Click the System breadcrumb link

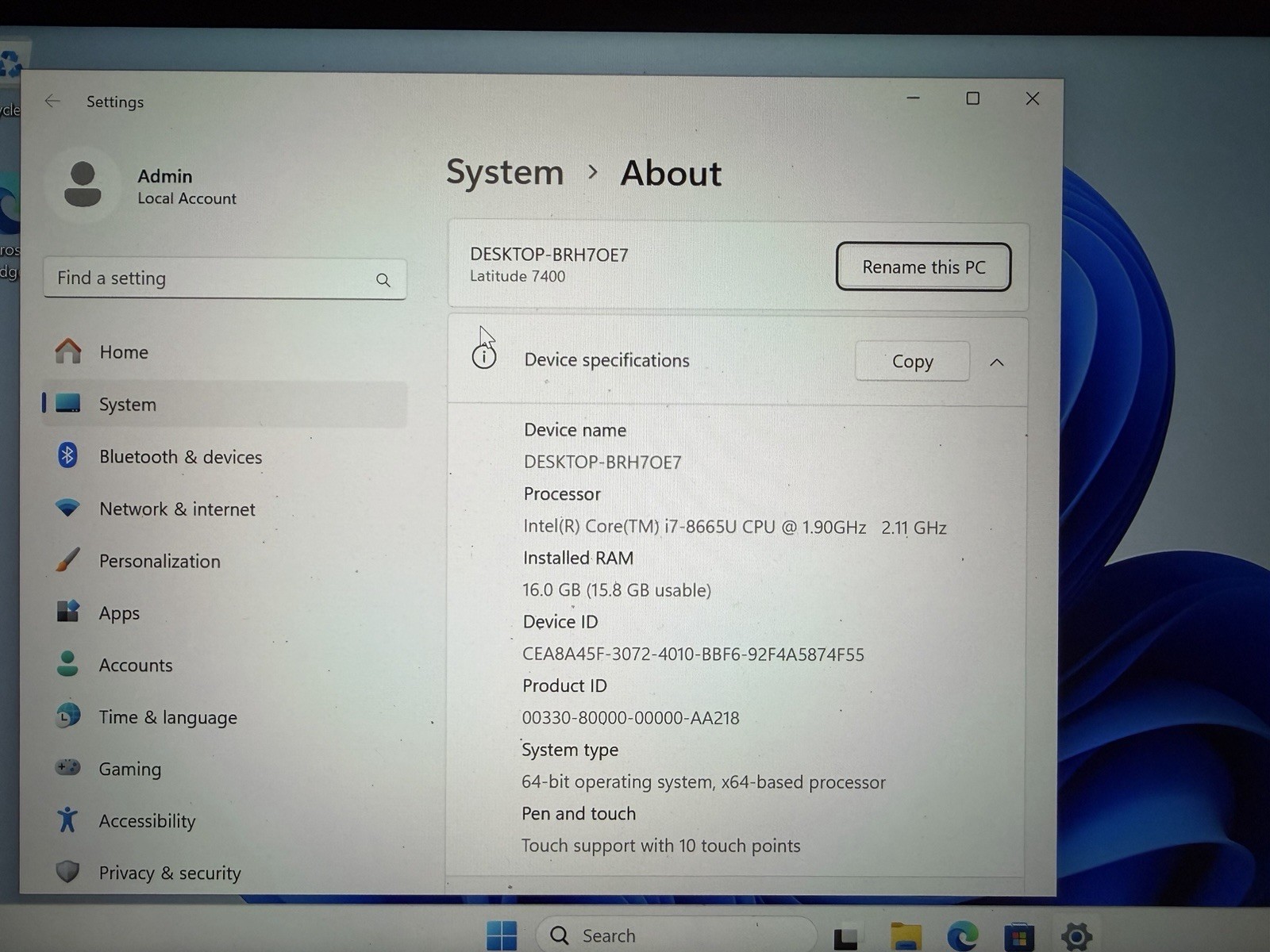point(505,172)
